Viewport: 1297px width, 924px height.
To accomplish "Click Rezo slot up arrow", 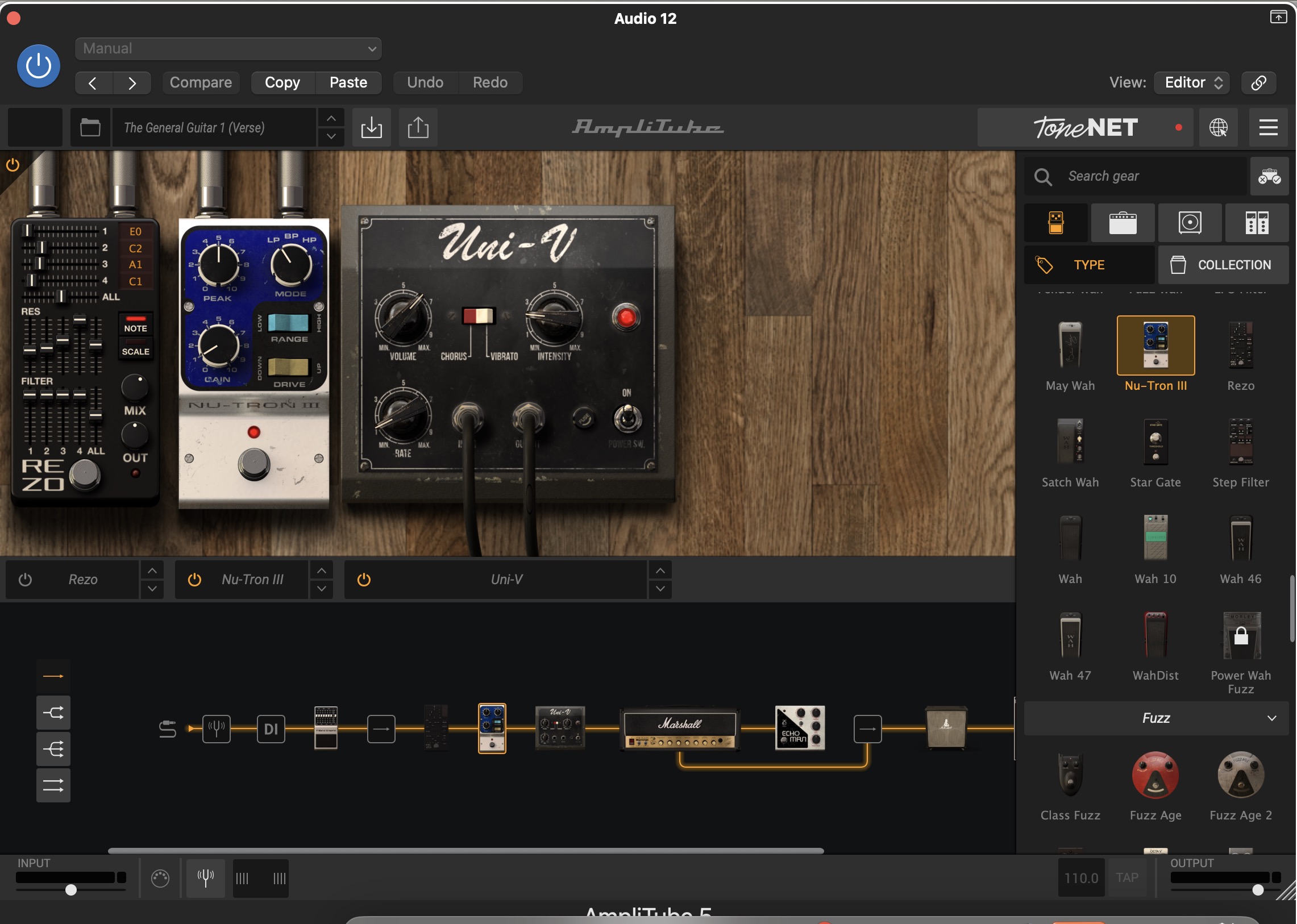I will 152,570.
